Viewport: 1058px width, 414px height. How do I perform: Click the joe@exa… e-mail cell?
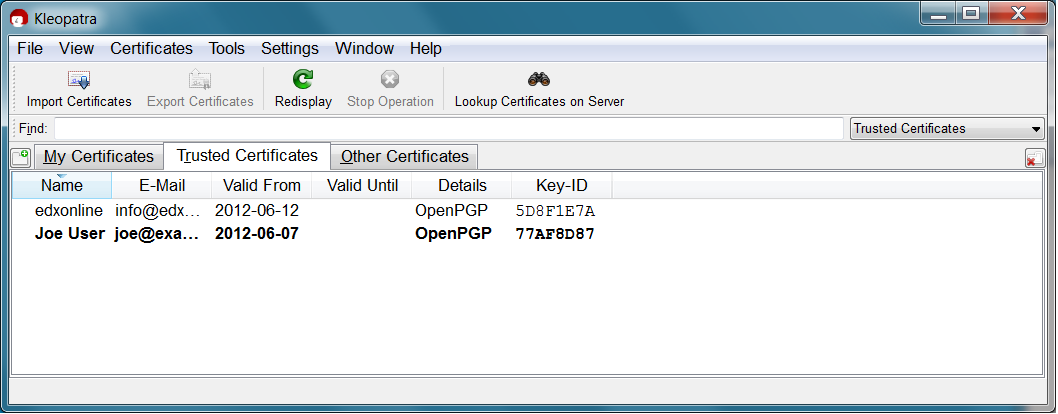click(158, 234)
